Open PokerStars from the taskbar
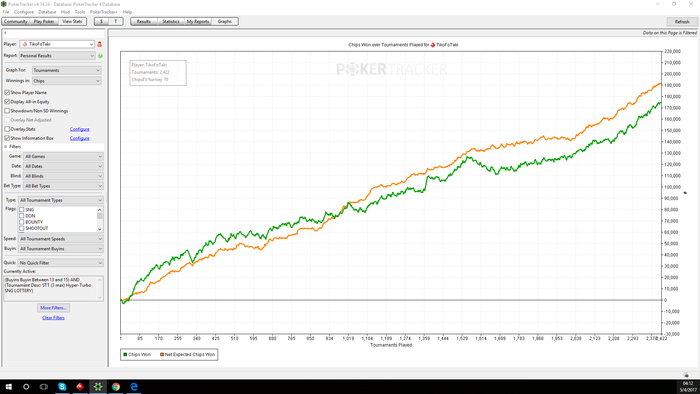The width and height of the screenshot is (700, 394). coord(80,387)
